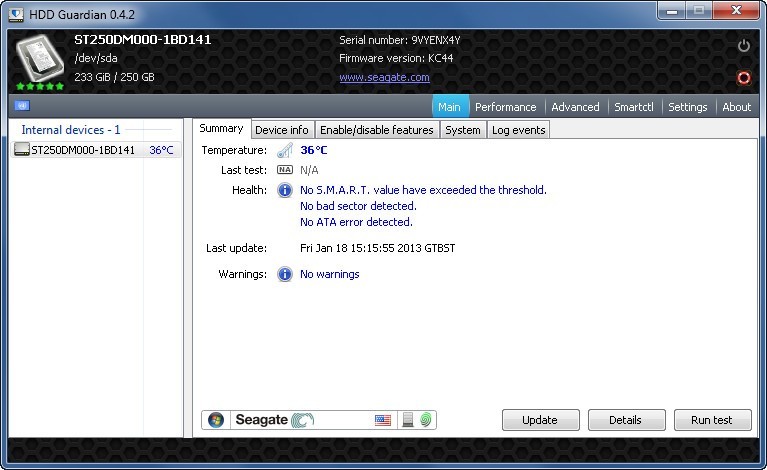Select ST250DM000-1BD141 in device list
This screenshot has height=470, width=767.
pyautogui.click(x=95, y=150)
